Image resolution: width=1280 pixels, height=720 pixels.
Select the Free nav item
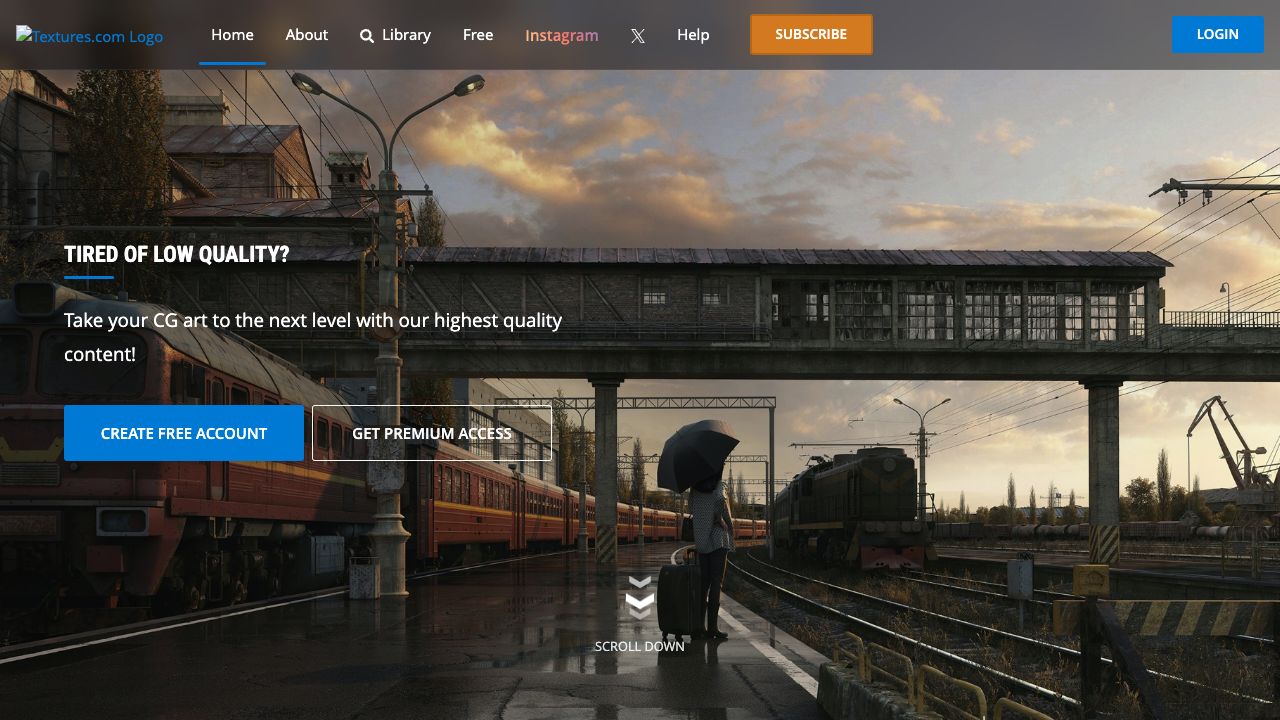478,35
